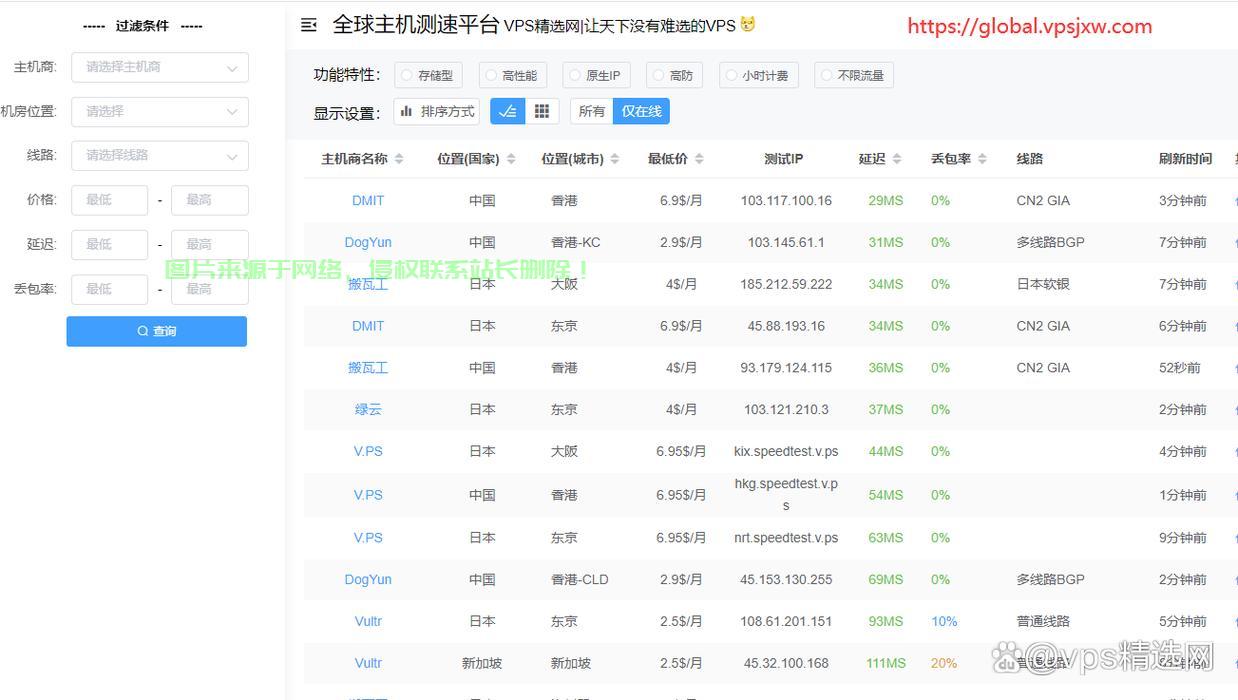Open the 主机商 dropdown selector
This screenshot has height=700, width=1238.
click(x=159, y=67)
